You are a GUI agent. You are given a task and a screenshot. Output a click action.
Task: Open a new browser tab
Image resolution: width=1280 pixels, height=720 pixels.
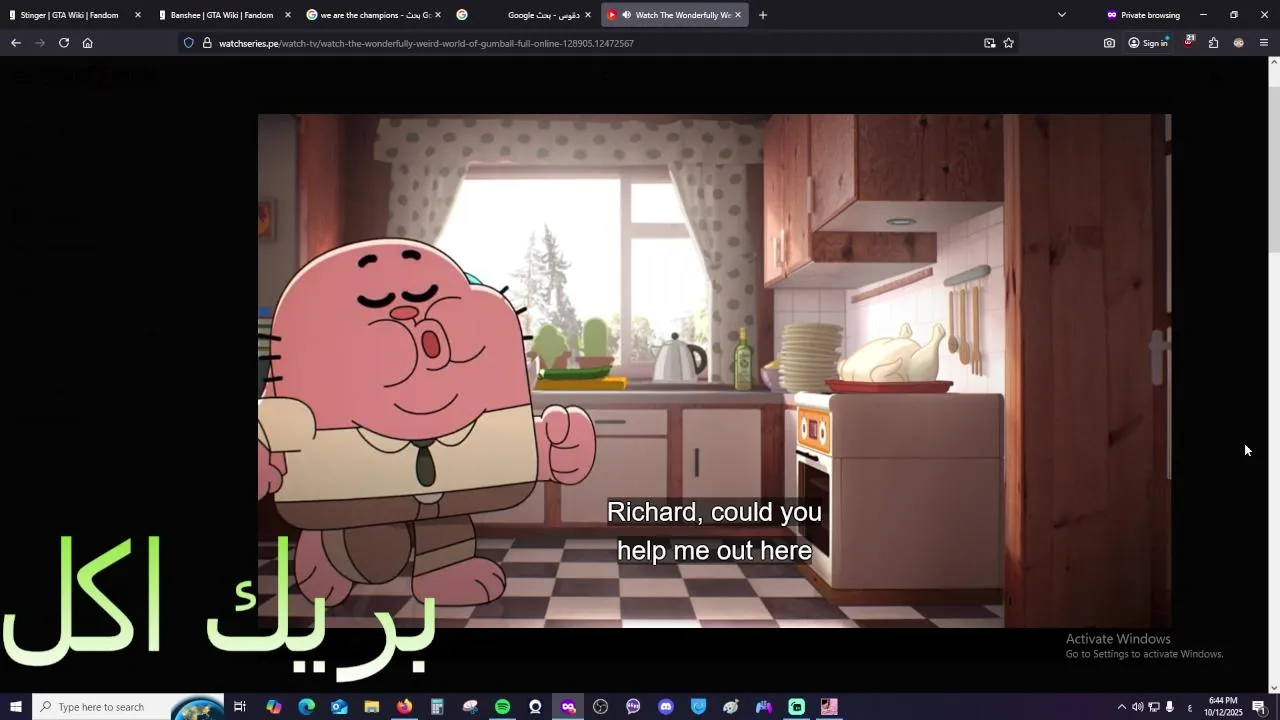pos(763,15)
